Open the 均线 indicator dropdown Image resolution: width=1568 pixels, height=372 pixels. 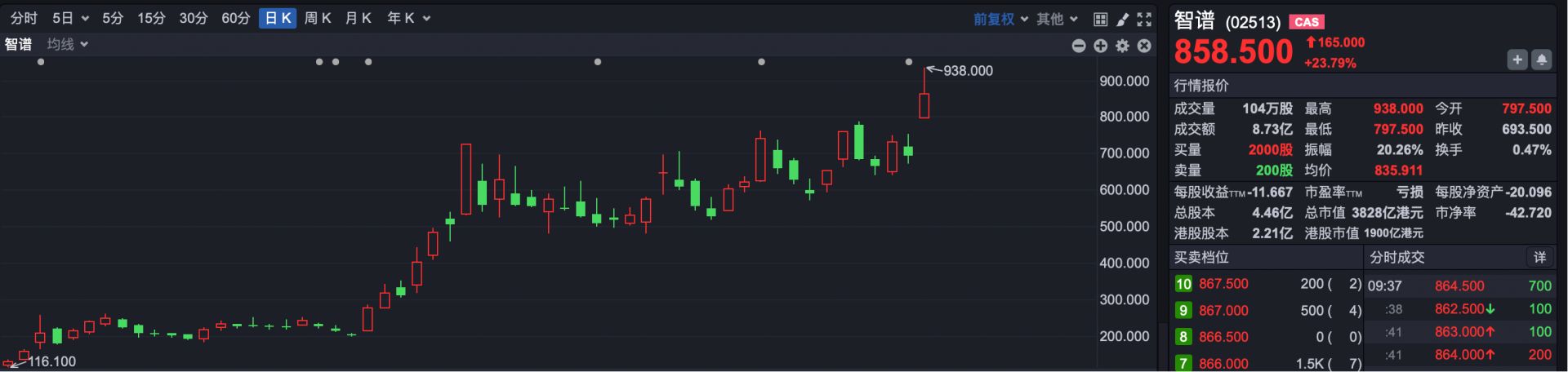67,44
